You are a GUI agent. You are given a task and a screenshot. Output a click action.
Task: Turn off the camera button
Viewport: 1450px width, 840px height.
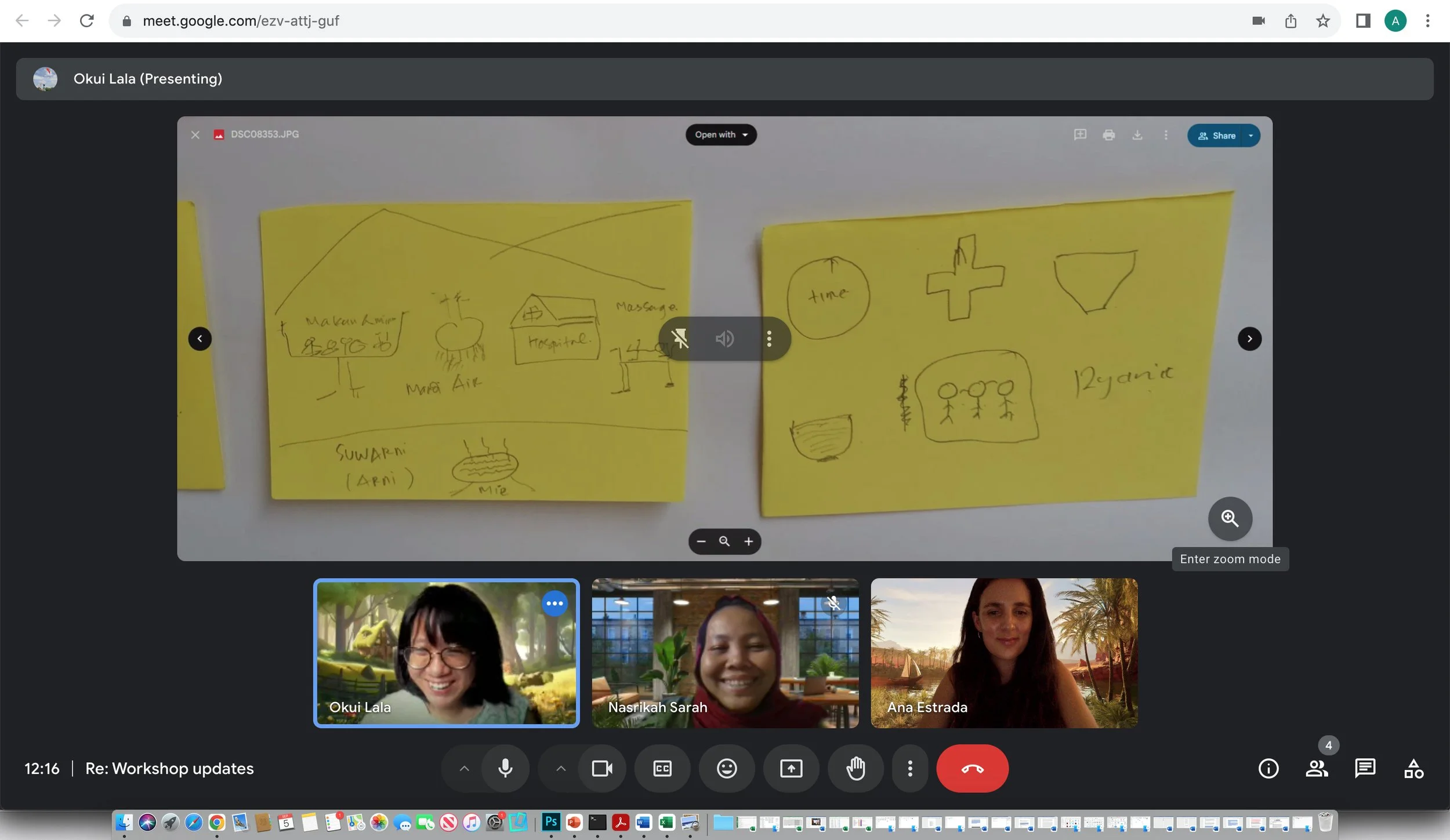[x=602, y=769]
